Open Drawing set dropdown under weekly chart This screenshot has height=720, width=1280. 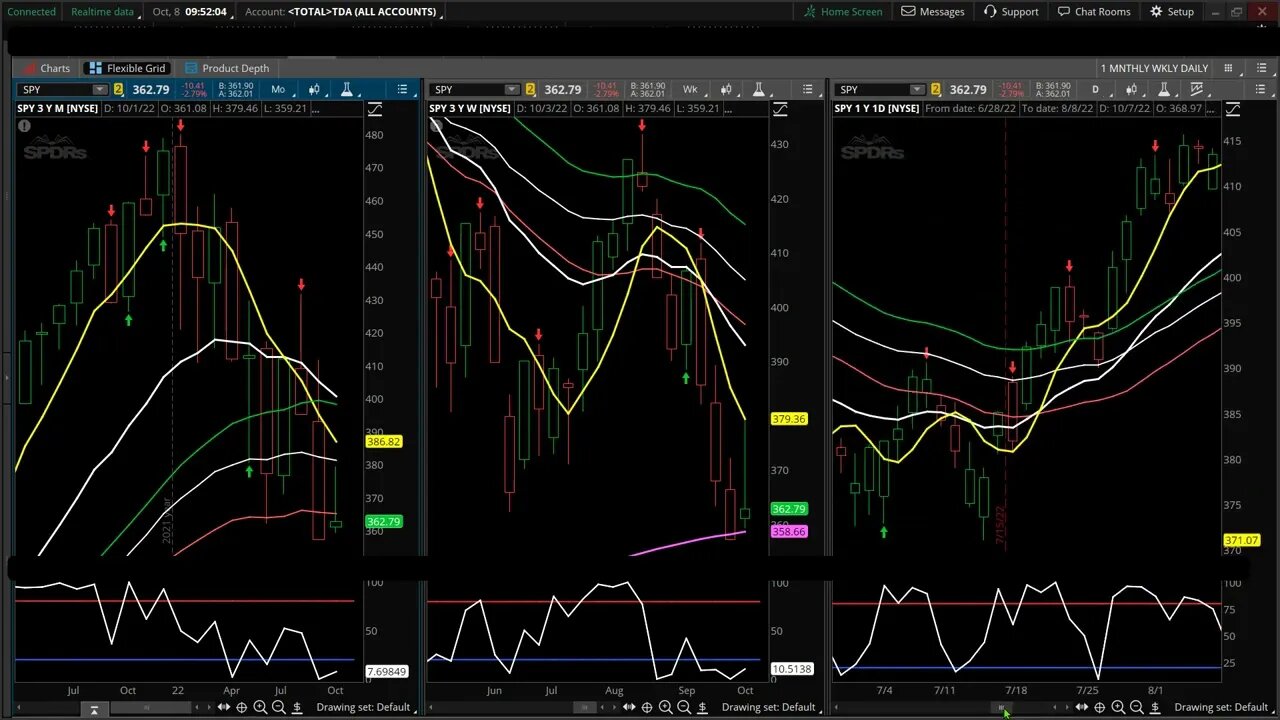[x=772, y=707]
